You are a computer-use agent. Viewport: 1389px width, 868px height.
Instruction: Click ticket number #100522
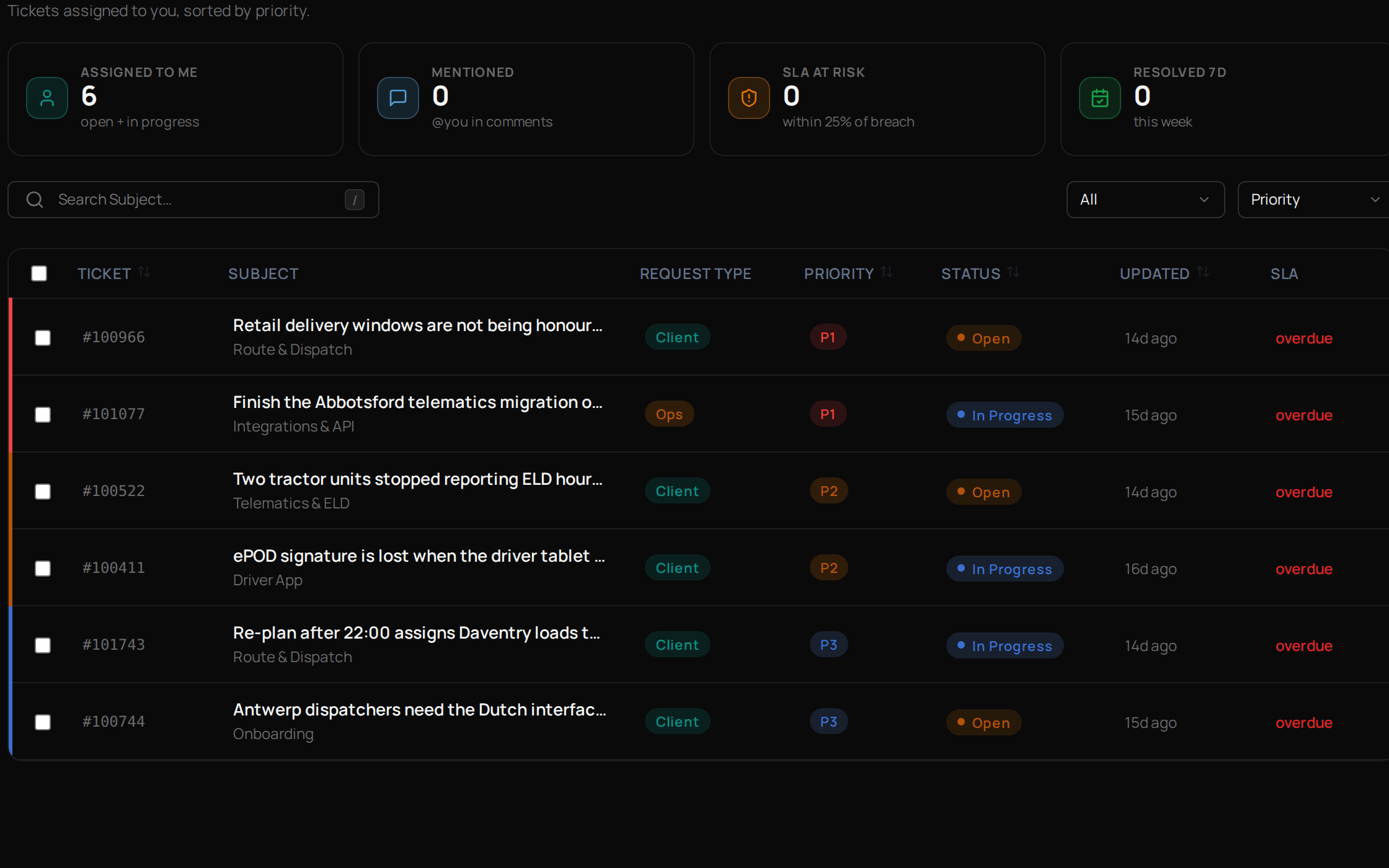(113, 491)
